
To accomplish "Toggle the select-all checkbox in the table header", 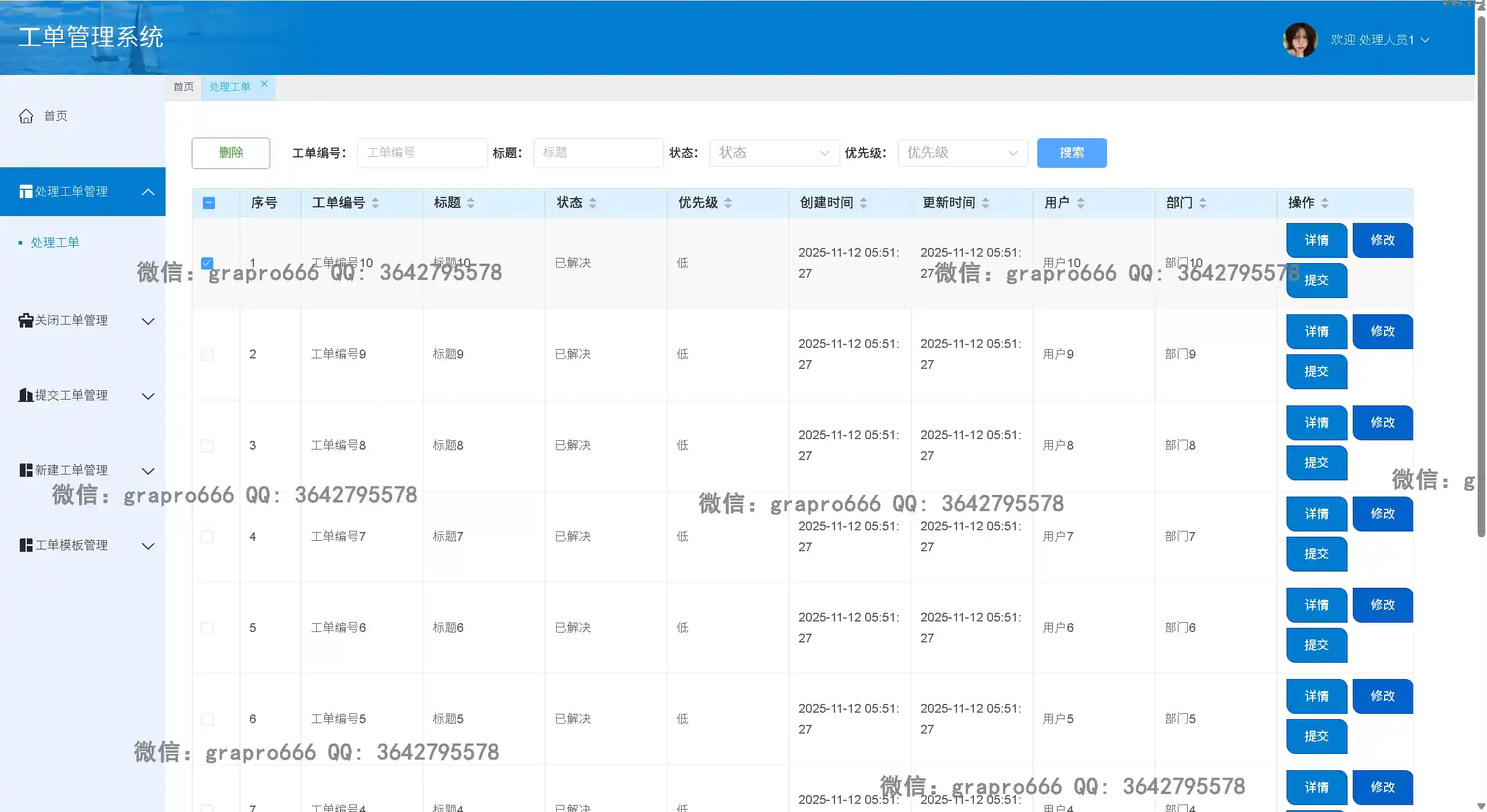I will [x=209, y=203].
